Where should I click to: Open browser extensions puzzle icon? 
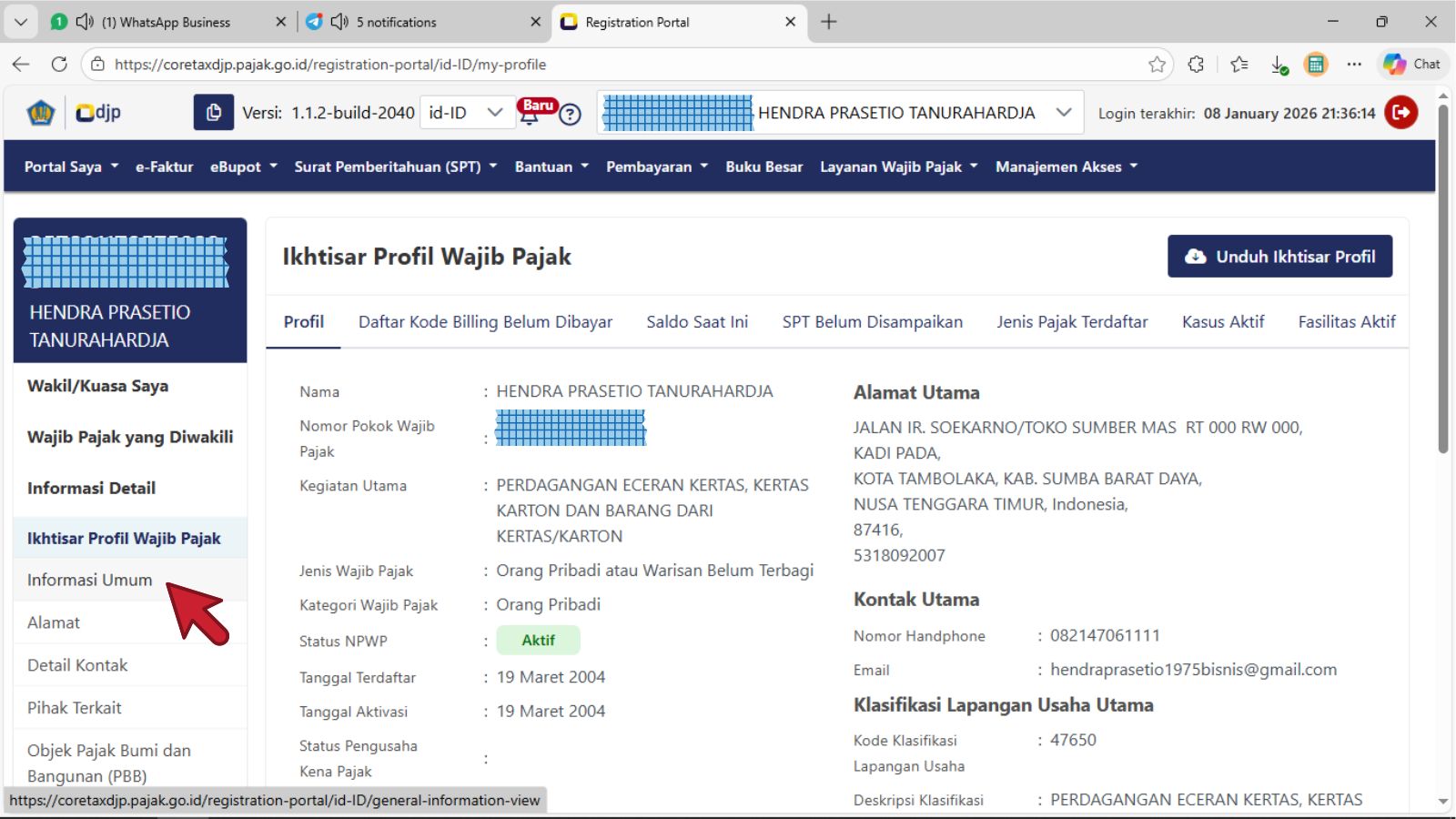[x=1196, y=65]
